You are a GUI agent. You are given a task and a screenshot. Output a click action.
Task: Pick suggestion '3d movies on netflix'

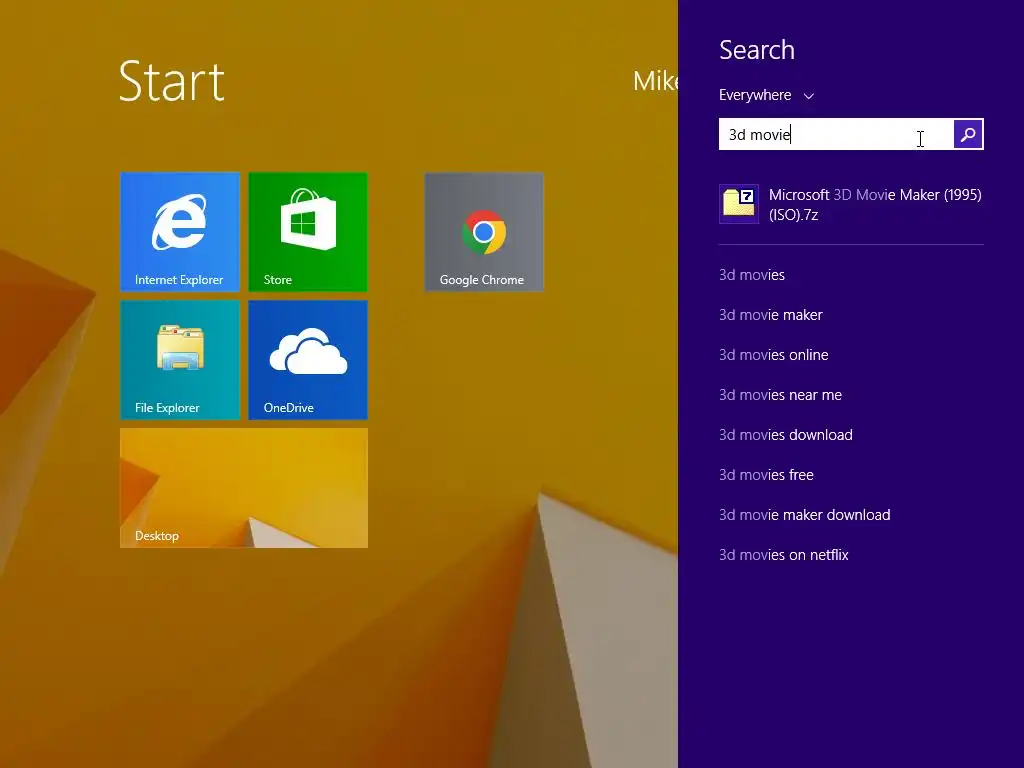tap(784, 554)
